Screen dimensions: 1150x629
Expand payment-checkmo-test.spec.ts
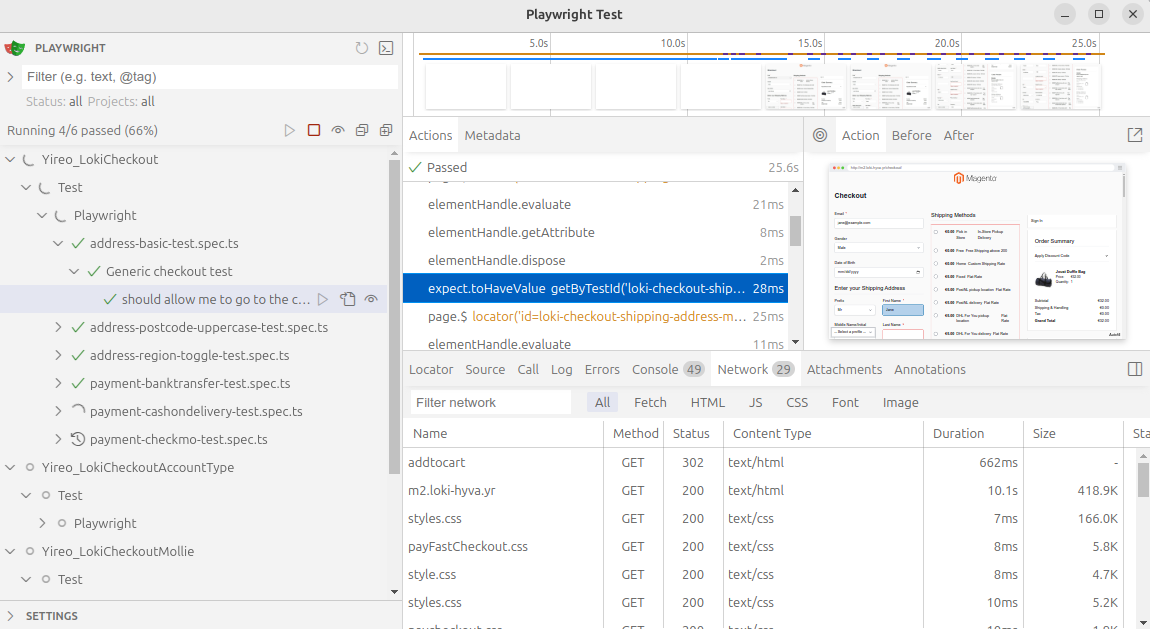click(59, 439)
